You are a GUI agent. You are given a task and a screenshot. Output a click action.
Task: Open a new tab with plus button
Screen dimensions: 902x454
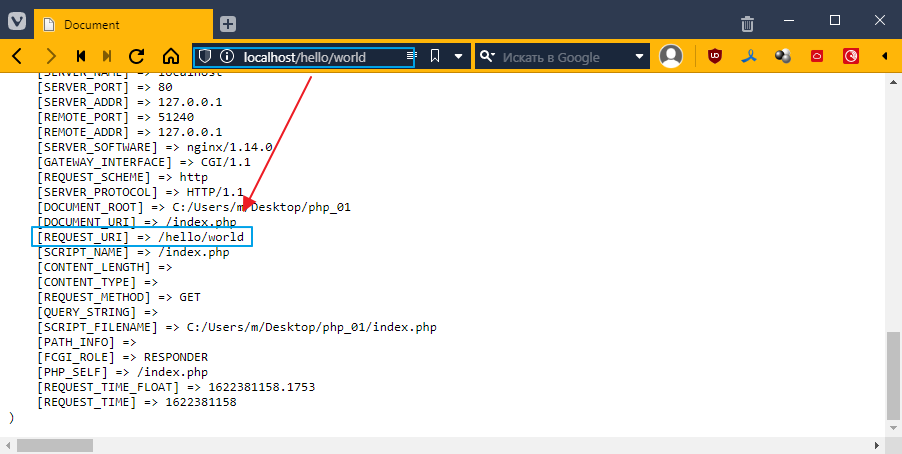pyautogui.click(x=228, y=23)
